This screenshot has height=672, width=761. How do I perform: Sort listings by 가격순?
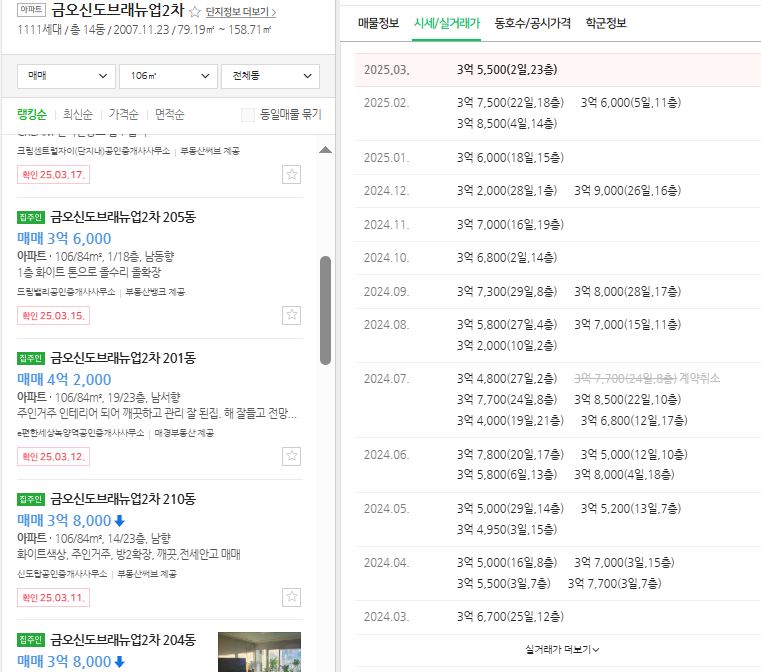(124, 115)
